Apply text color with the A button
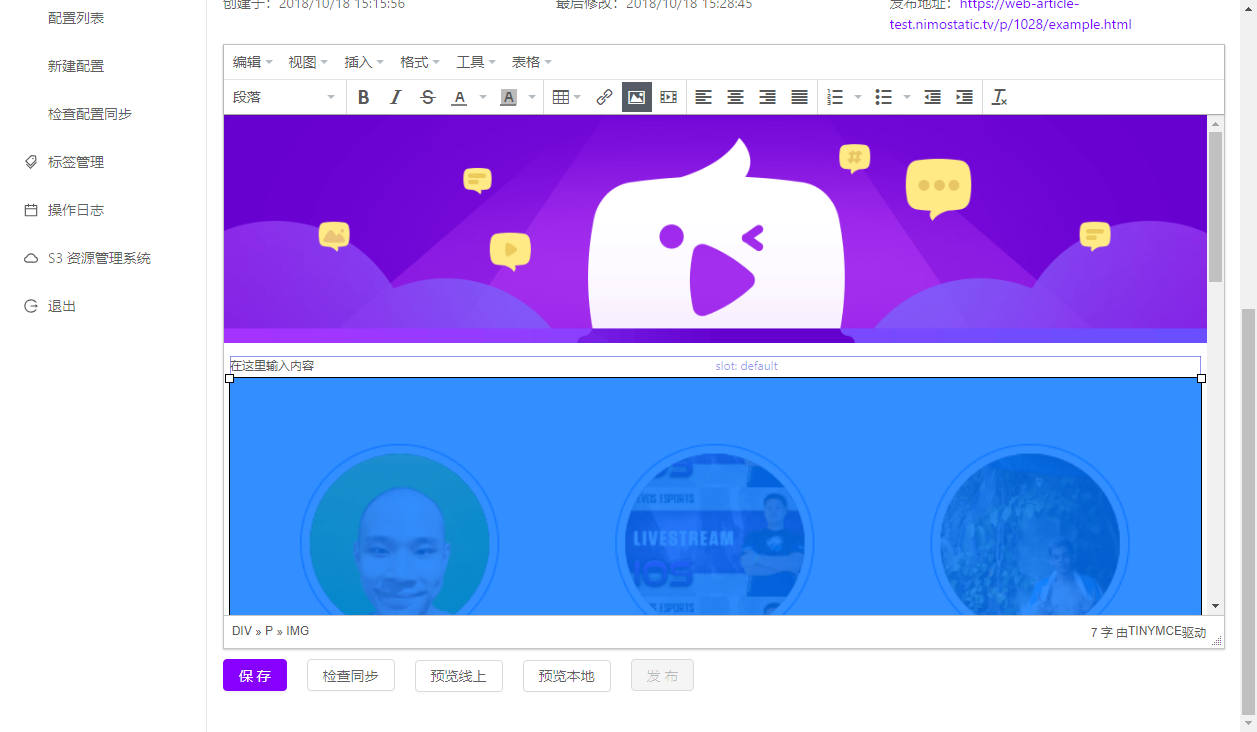1257x732 pixels. pyautogui.click(x=459, y=97)
